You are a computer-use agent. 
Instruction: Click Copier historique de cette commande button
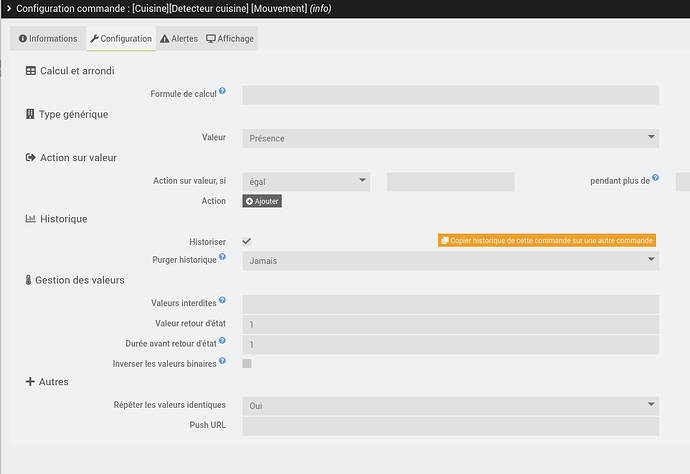547,240
